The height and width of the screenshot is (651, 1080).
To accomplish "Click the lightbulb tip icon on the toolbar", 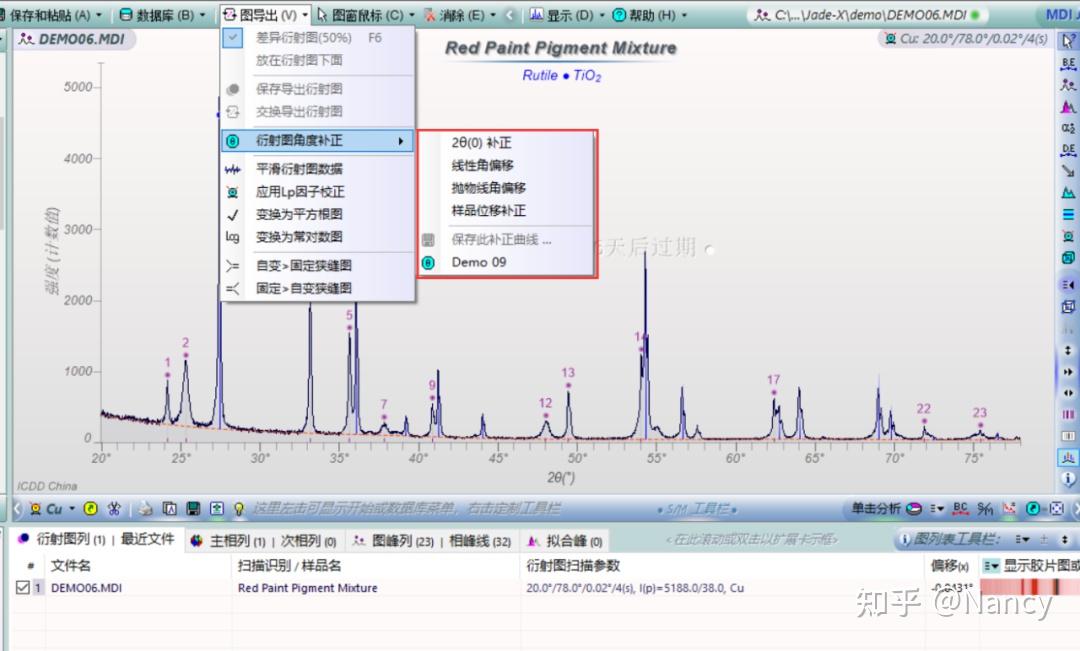I will click(x=238, y=508).
